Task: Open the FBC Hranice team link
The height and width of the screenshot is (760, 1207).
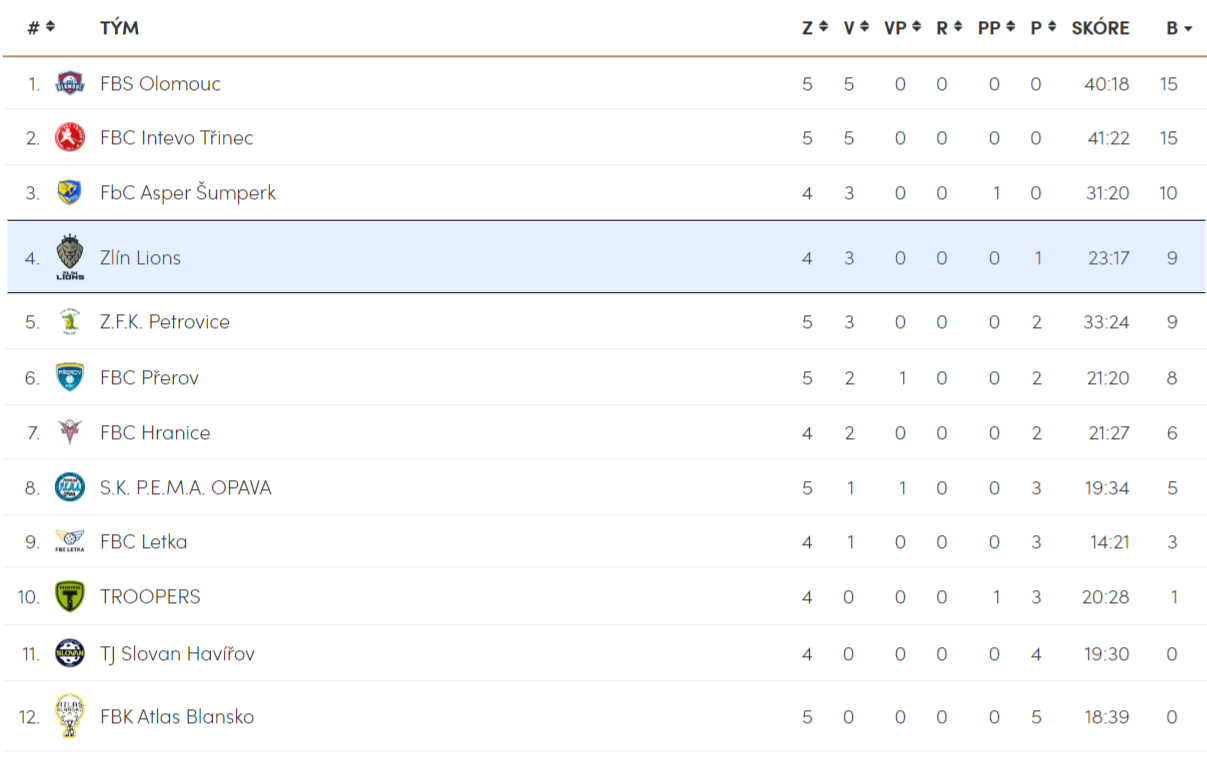Action: (x=155, y=433)
